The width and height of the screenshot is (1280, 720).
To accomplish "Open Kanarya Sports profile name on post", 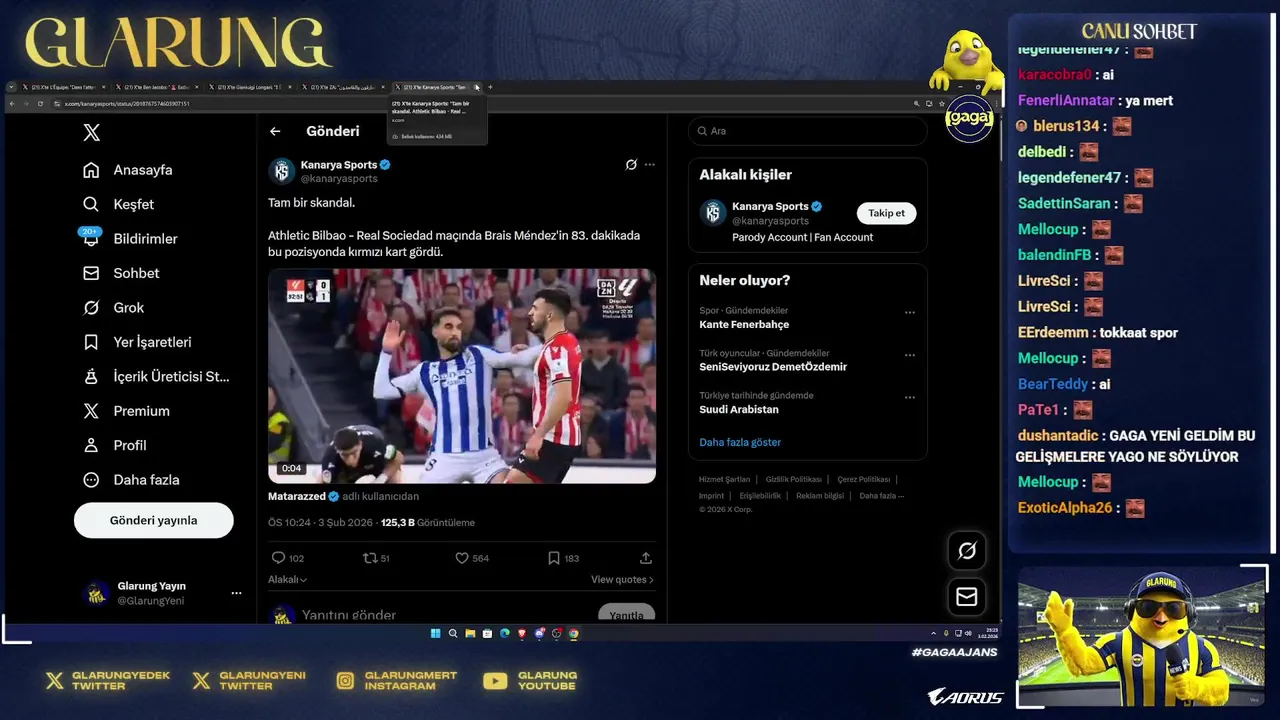I will point(339,165).
